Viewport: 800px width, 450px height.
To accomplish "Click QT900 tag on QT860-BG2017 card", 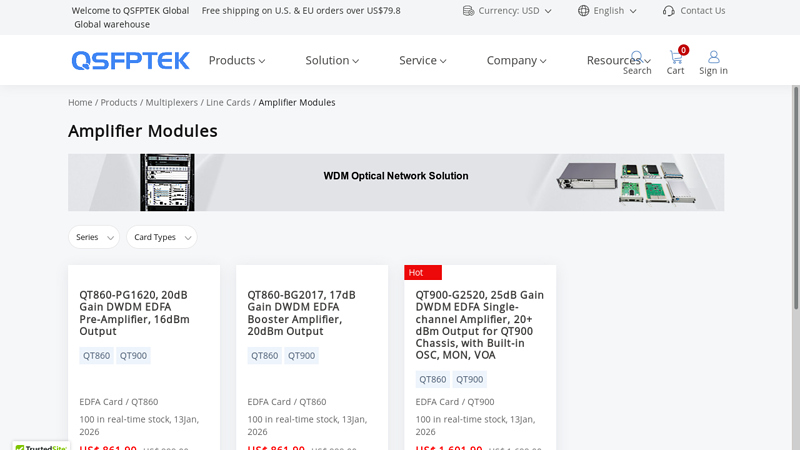I will (x=301, y=356).
